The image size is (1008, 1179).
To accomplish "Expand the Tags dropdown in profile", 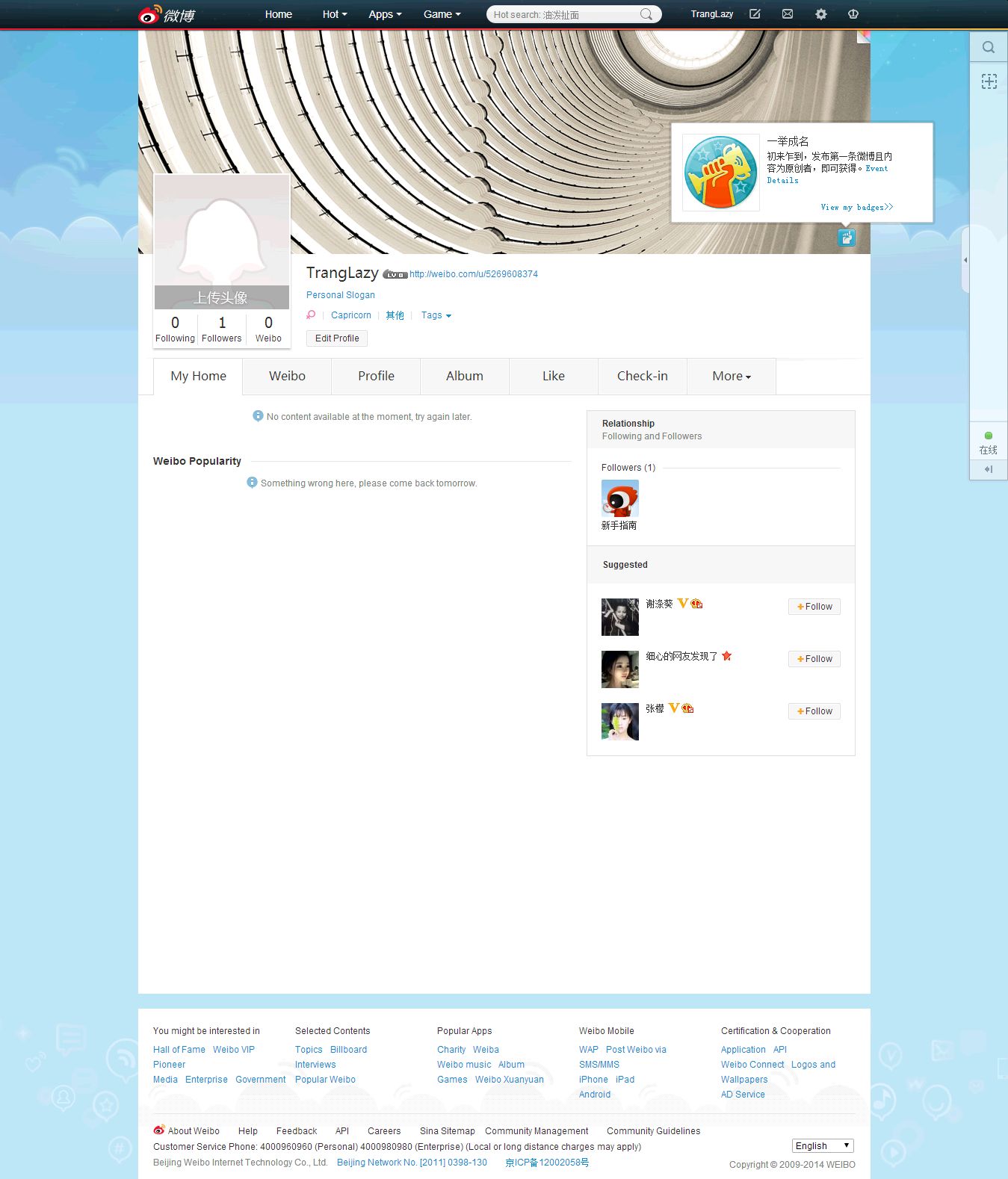I will [436, 315].
